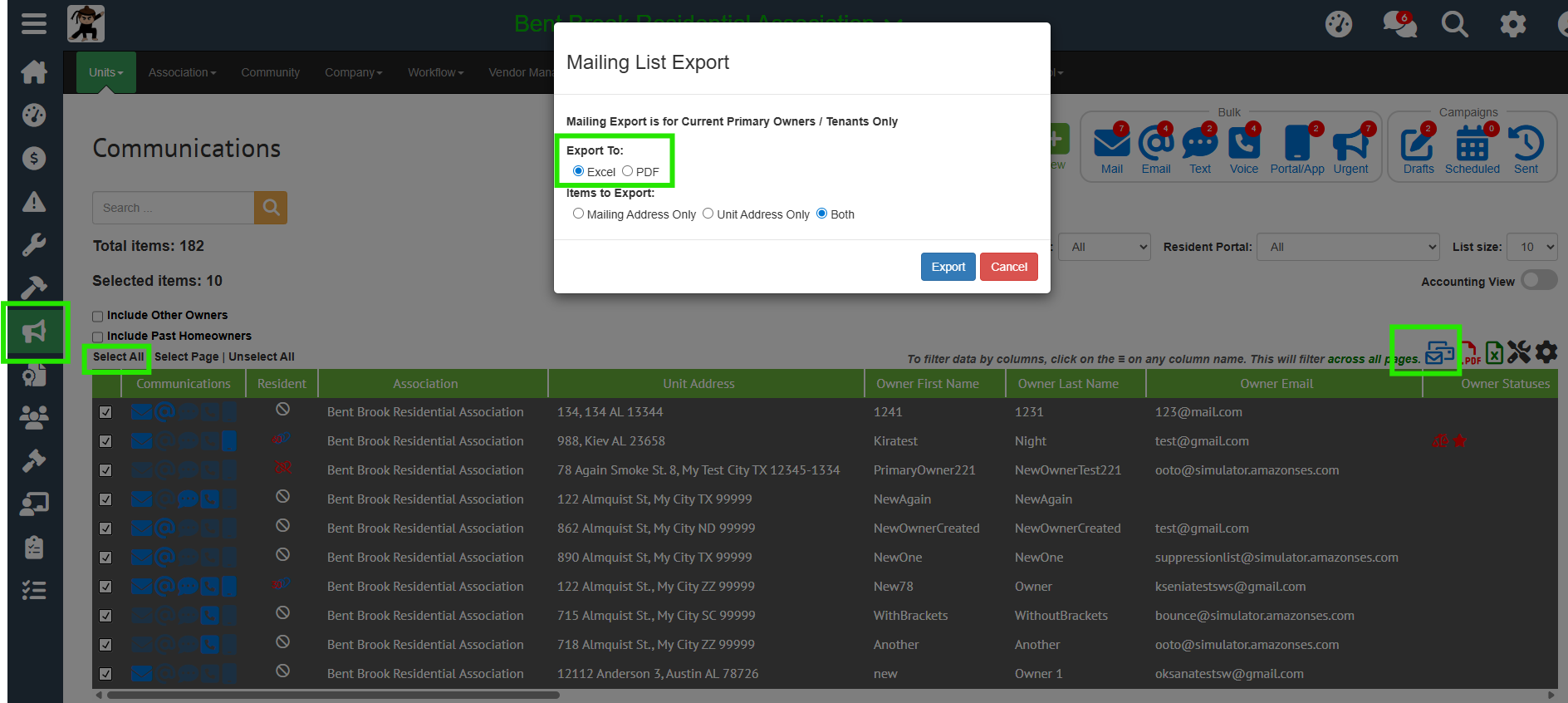Image resolution: width=1568 pixels, height=703 pixels.
Task: Click the search magnifier in header
Action: click(1454, 24)
